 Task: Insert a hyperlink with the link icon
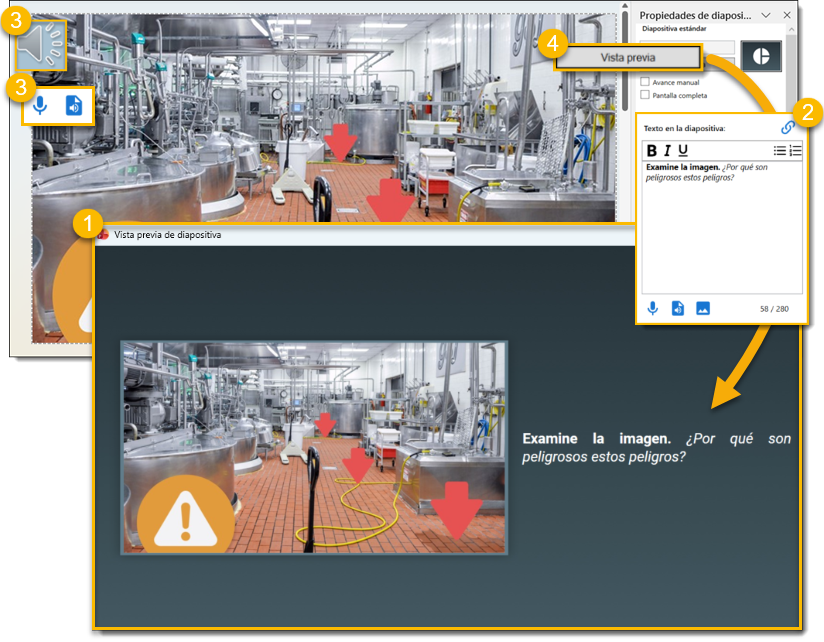pos(788,128)
